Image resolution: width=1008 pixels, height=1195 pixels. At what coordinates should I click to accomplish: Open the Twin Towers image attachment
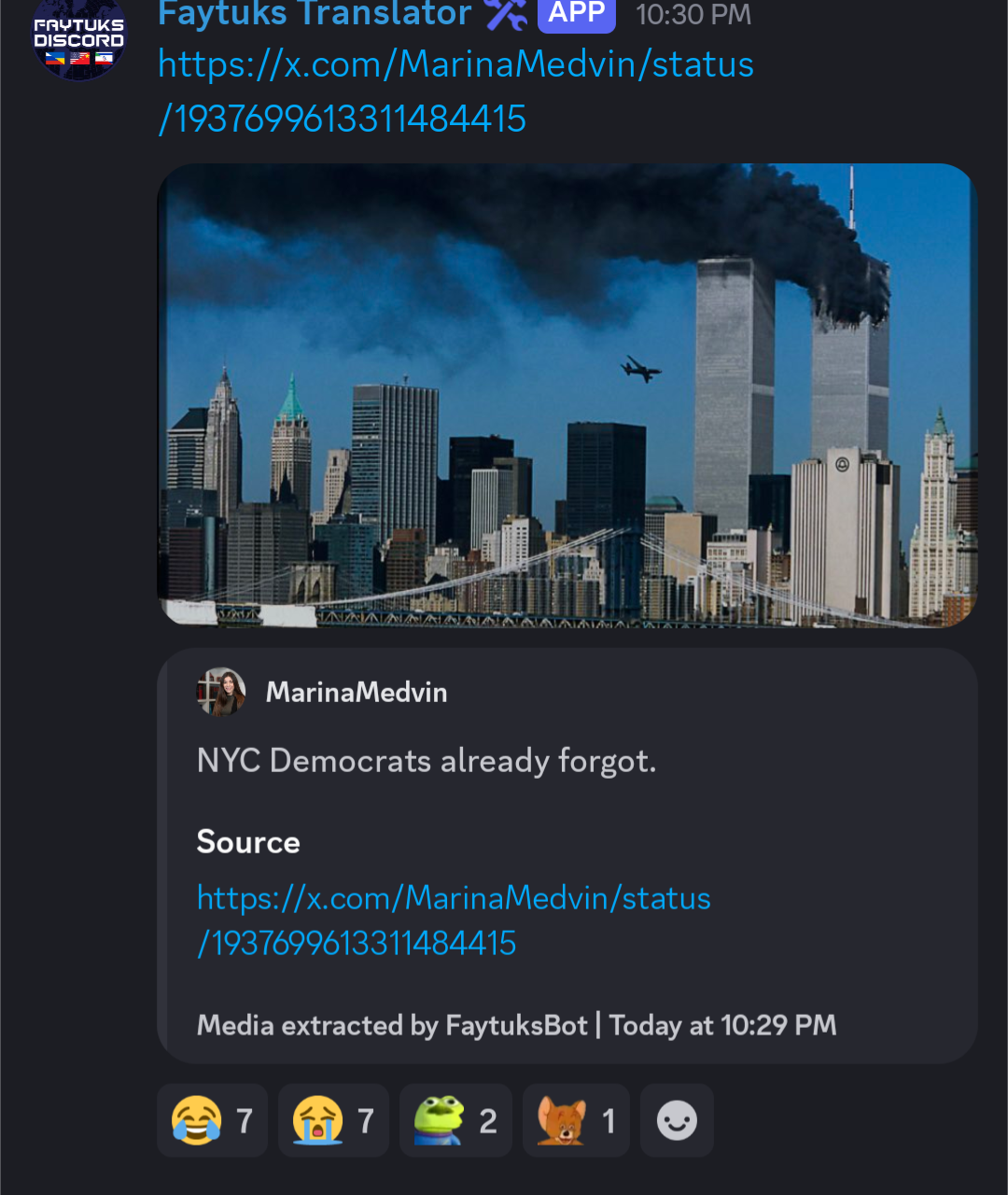click(x=567, y=396)
